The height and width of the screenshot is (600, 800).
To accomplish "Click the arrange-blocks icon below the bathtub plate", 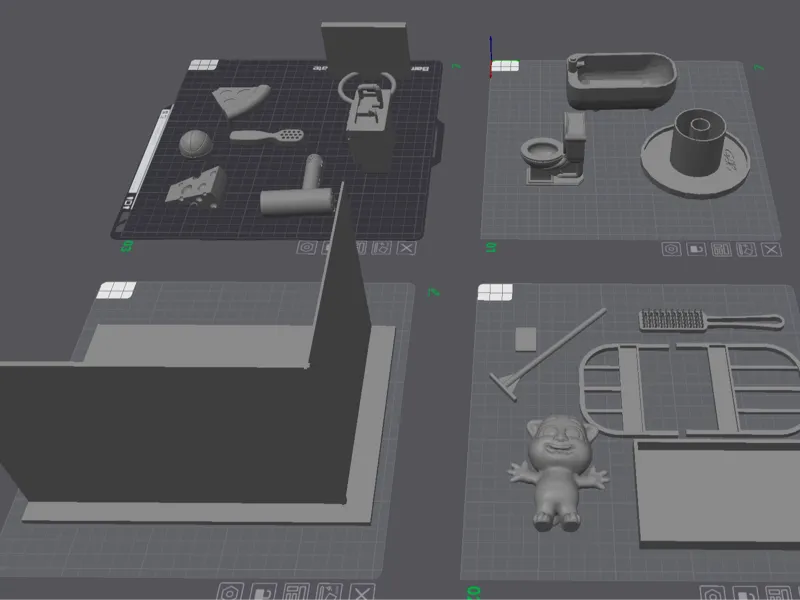I will coord(721,249).
